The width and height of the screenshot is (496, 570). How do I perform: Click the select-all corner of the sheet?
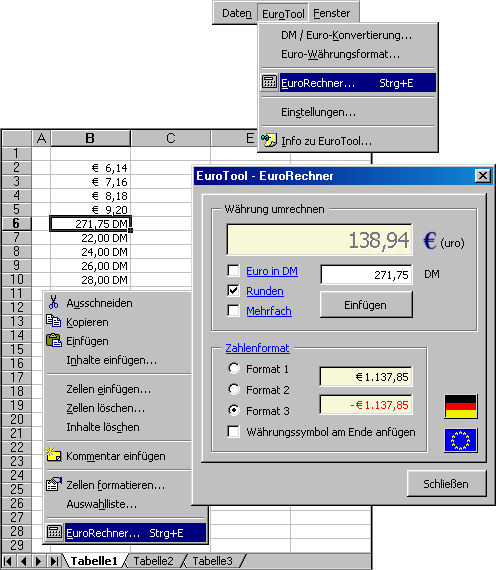tap(17, 139)
